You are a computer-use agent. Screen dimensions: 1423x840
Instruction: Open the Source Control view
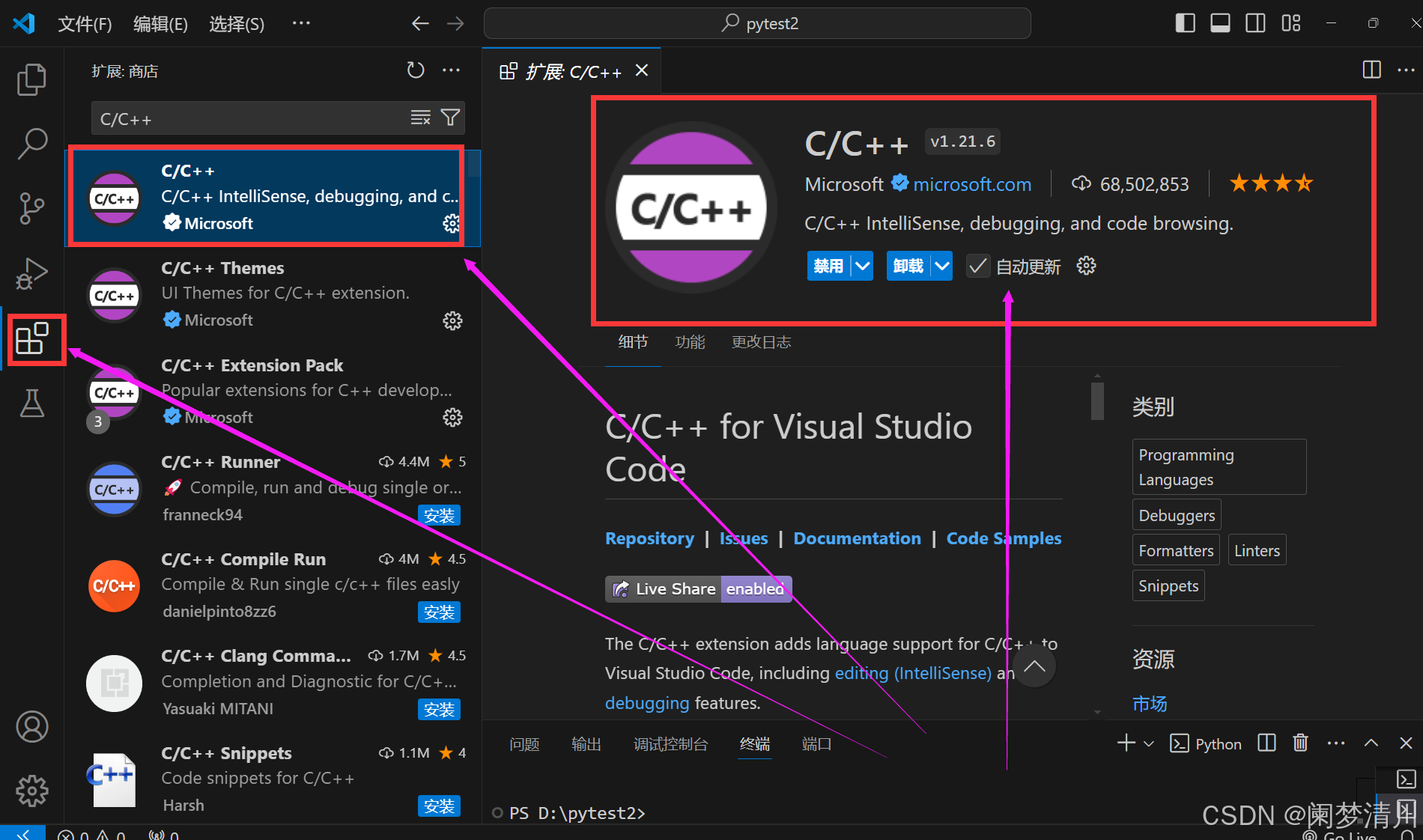tap(31, 208)
